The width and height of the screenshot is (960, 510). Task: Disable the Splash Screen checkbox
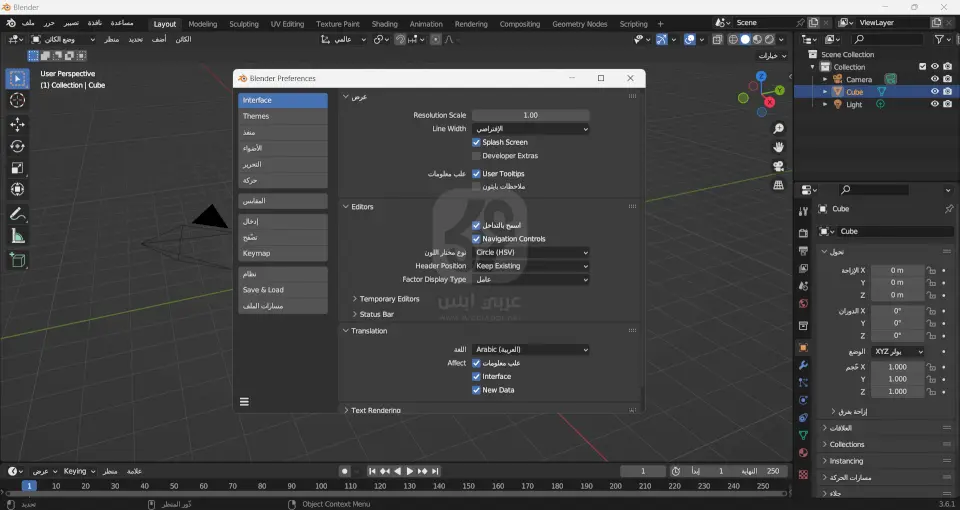(x=476, y=142)
